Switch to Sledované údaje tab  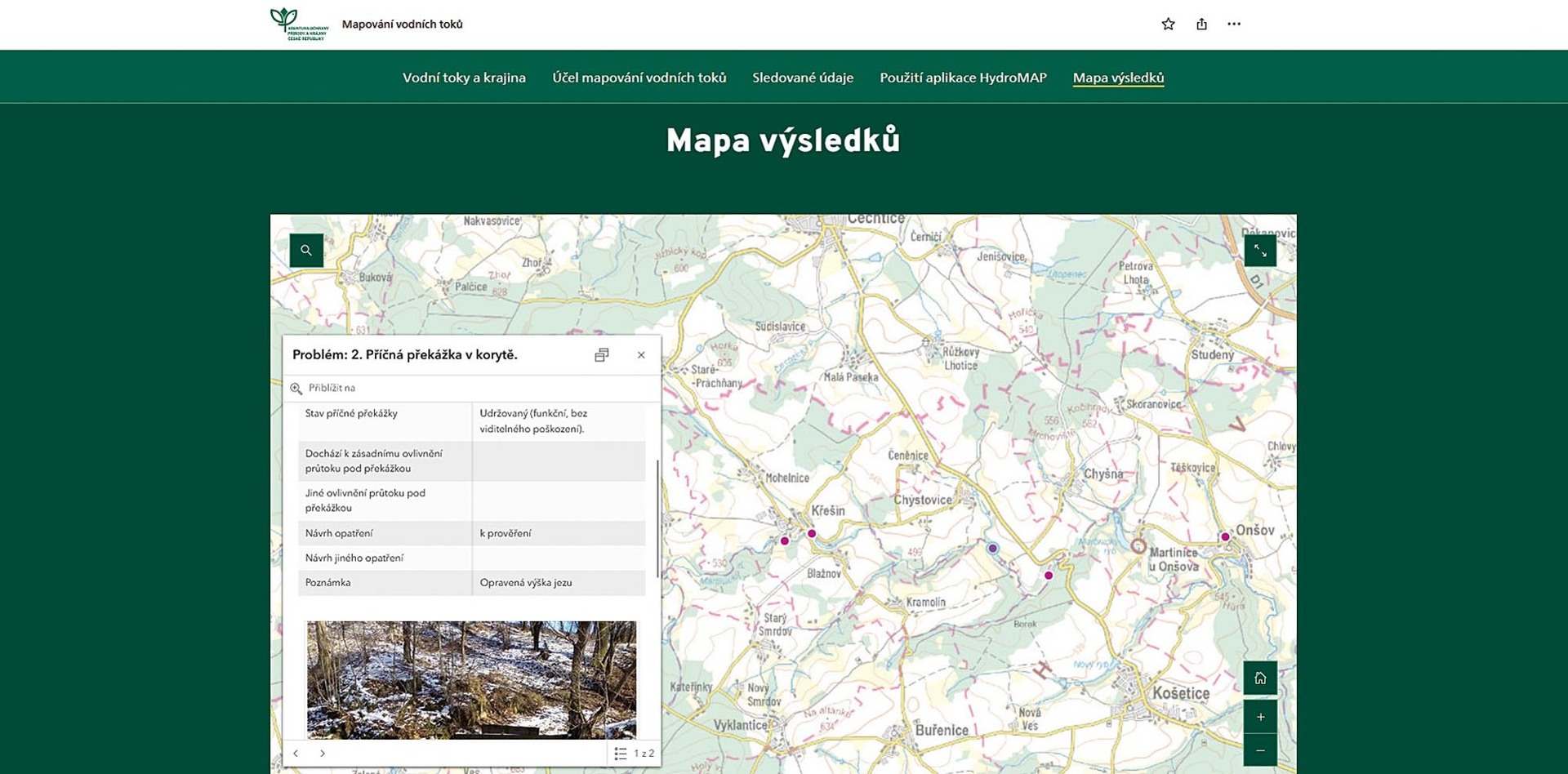point(802,78)
